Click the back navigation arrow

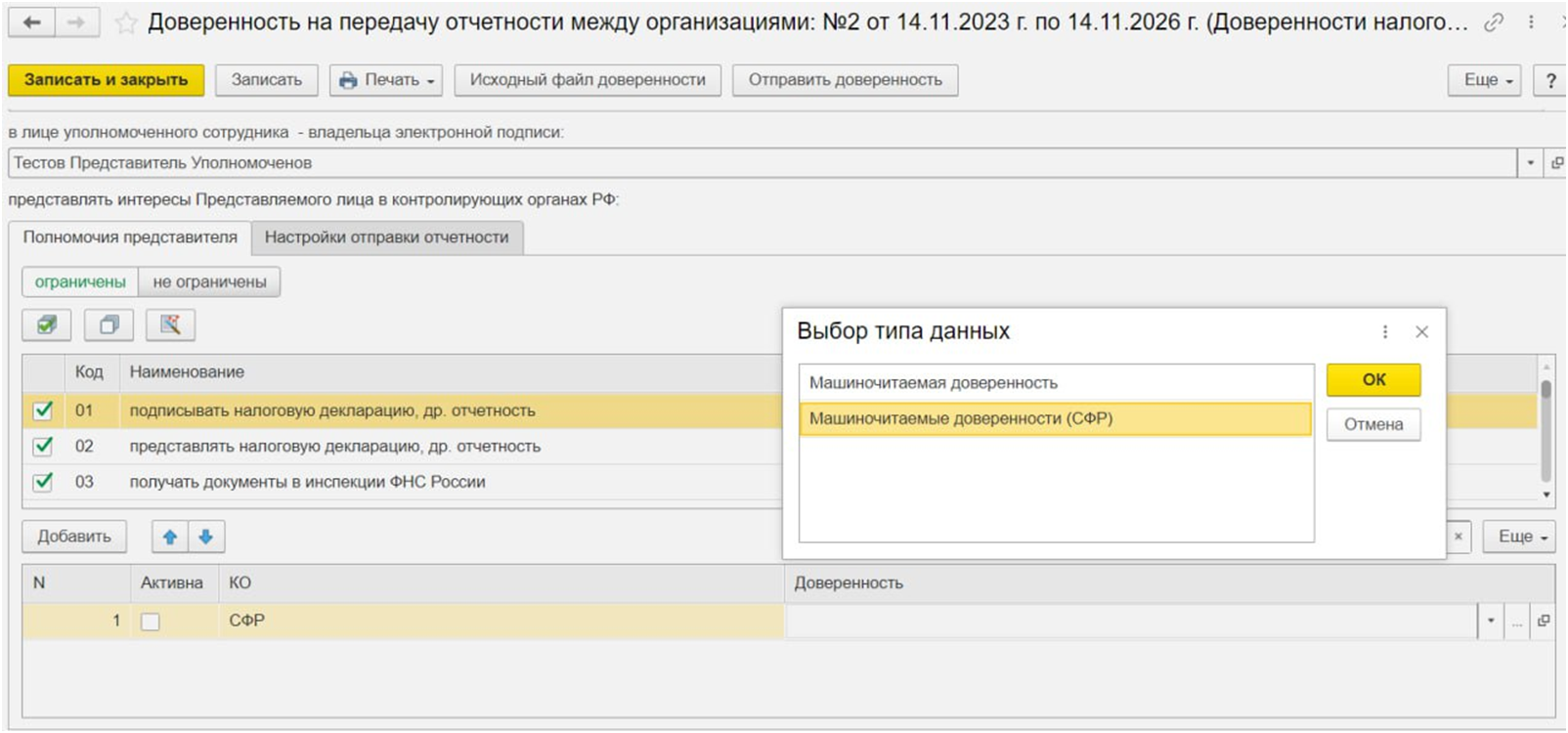(x=31, y=22)
